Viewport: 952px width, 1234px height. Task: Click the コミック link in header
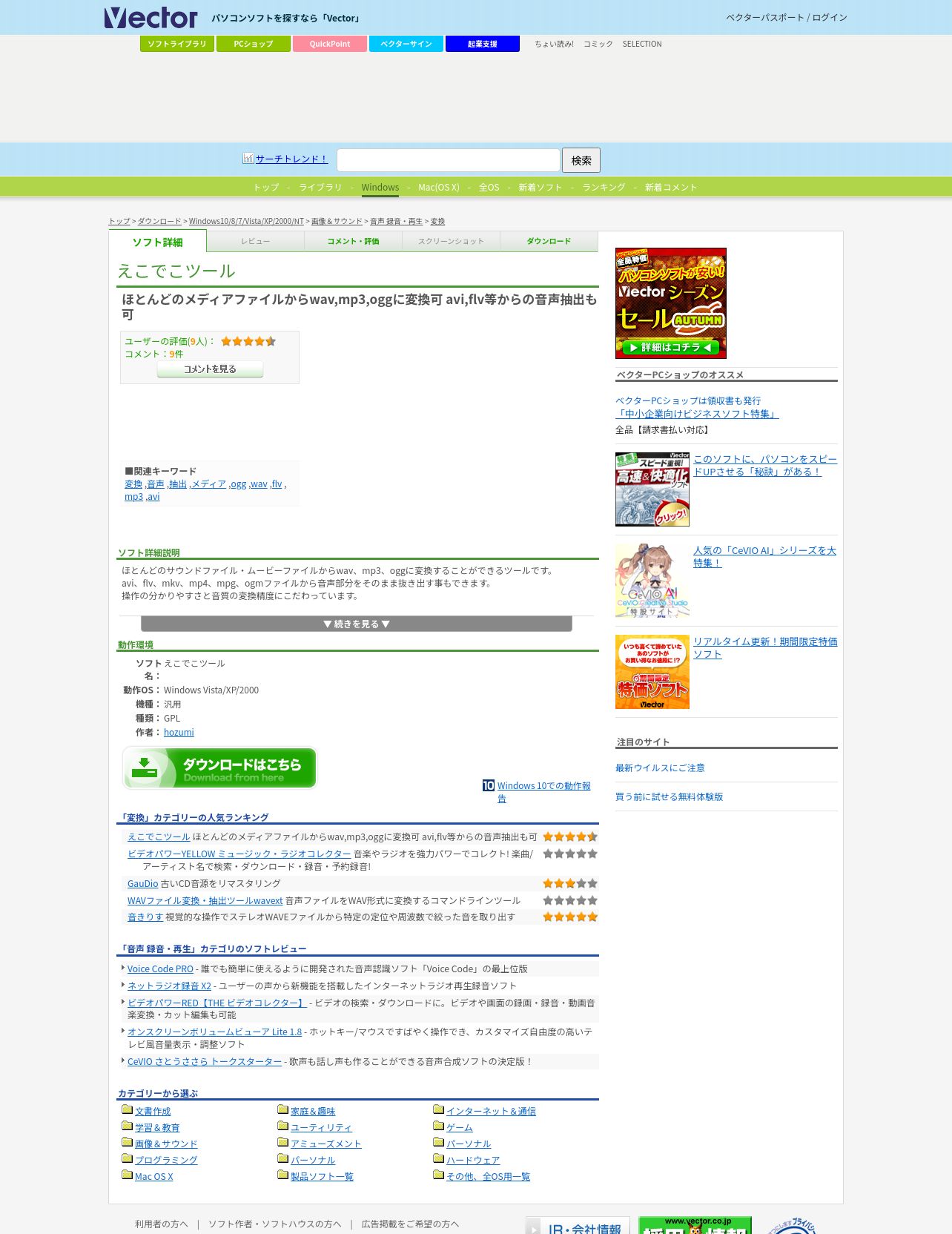click(x=598, y=44)
